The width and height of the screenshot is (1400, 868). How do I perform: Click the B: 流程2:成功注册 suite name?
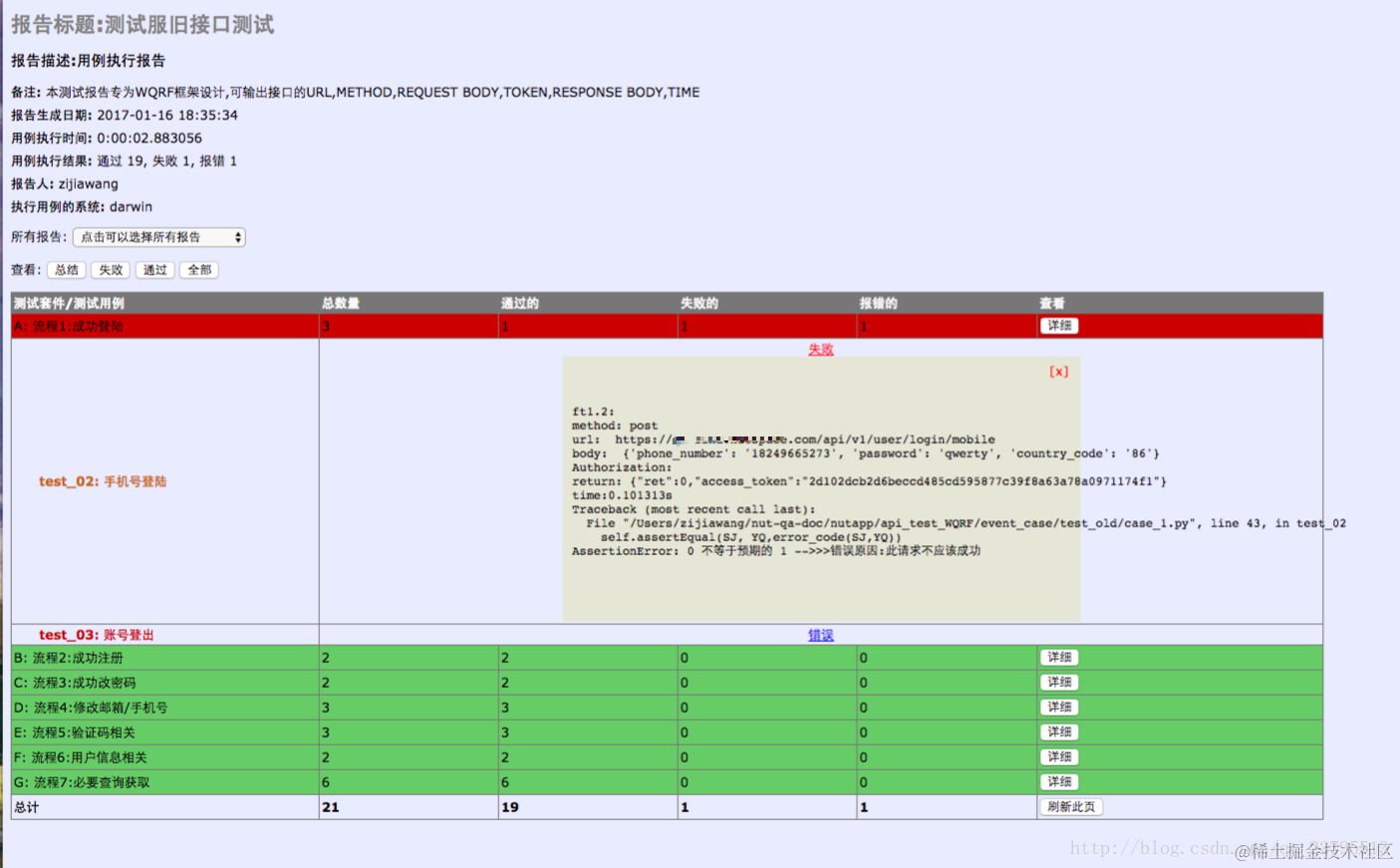point(69,658)
